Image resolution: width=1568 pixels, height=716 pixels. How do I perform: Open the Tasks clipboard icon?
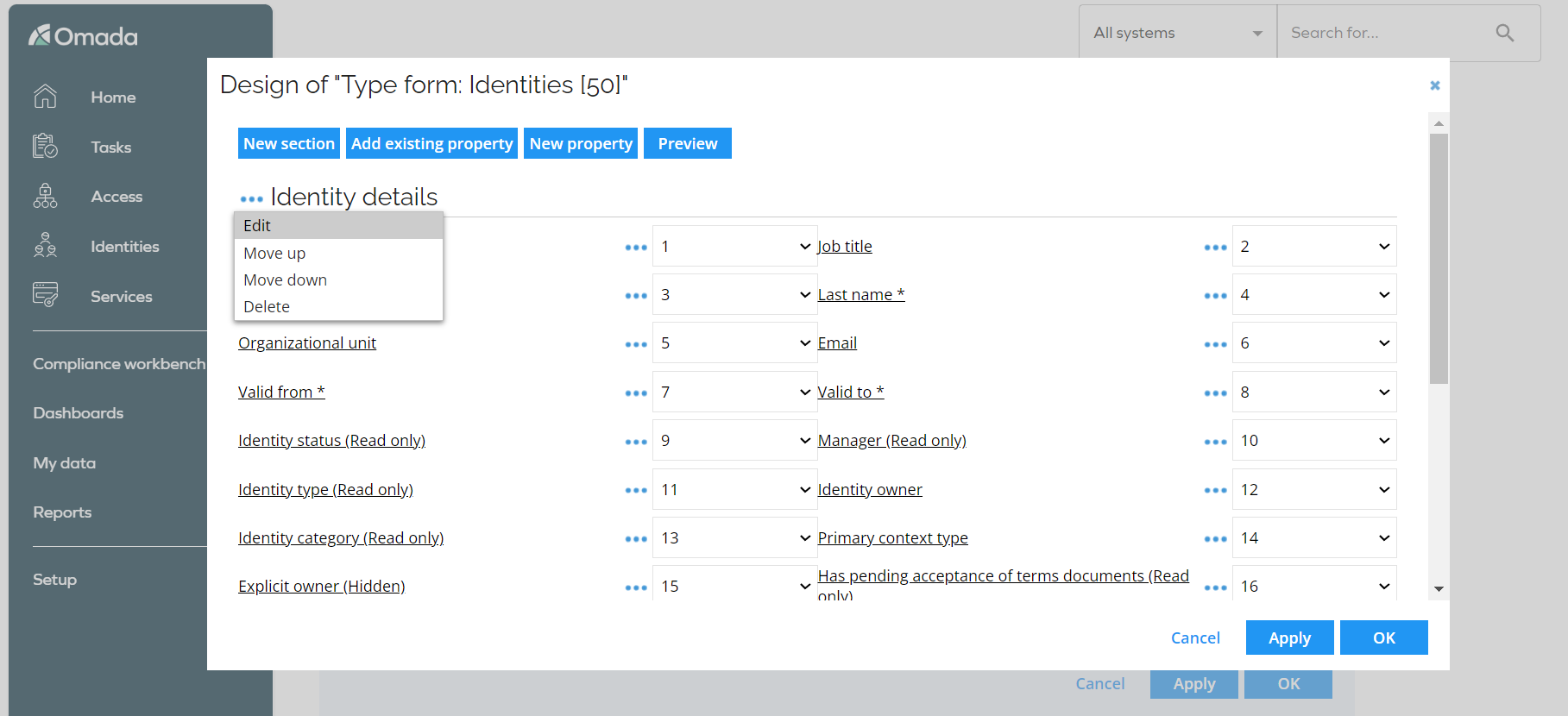coord(45,147)
